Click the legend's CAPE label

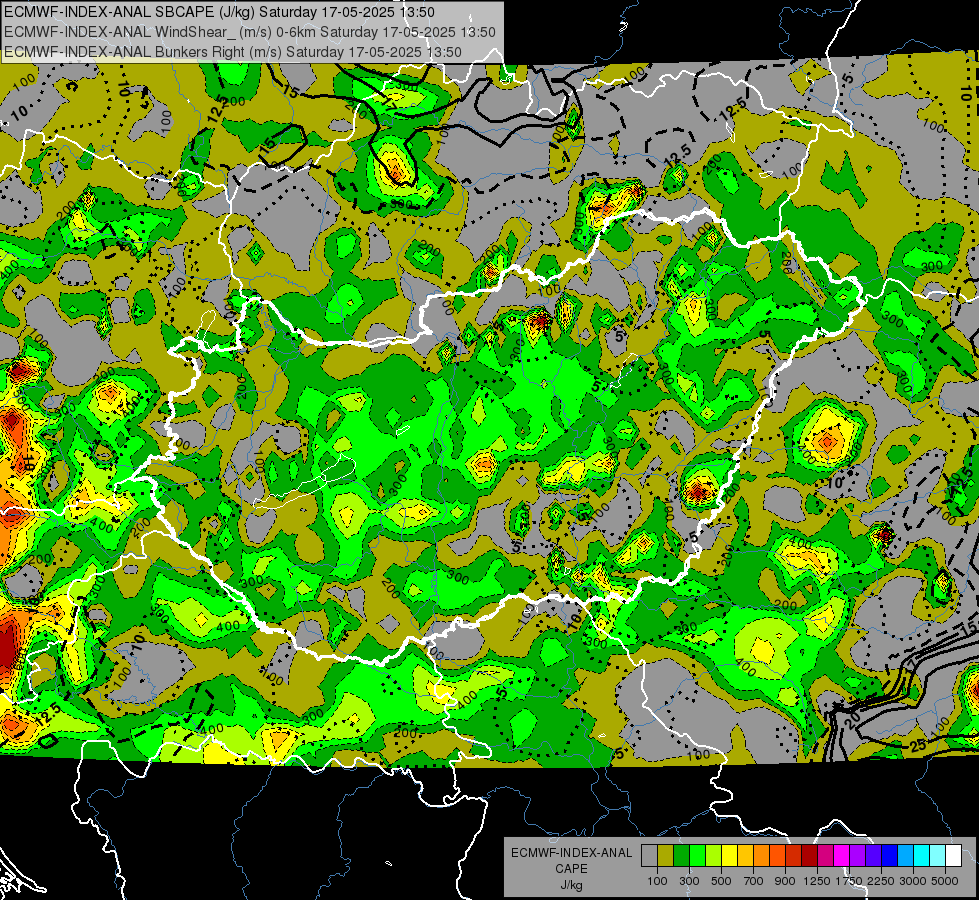coord(571,869)
